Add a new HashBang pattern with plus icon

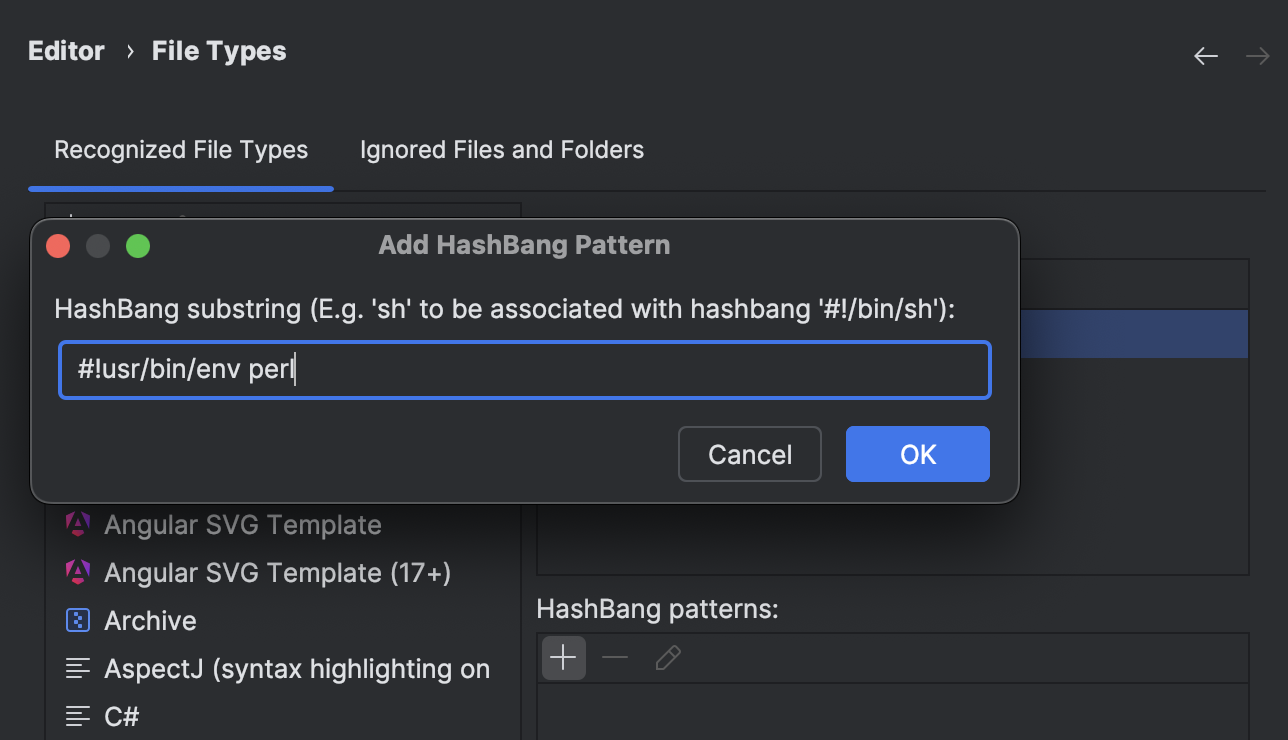coord(563,657)
